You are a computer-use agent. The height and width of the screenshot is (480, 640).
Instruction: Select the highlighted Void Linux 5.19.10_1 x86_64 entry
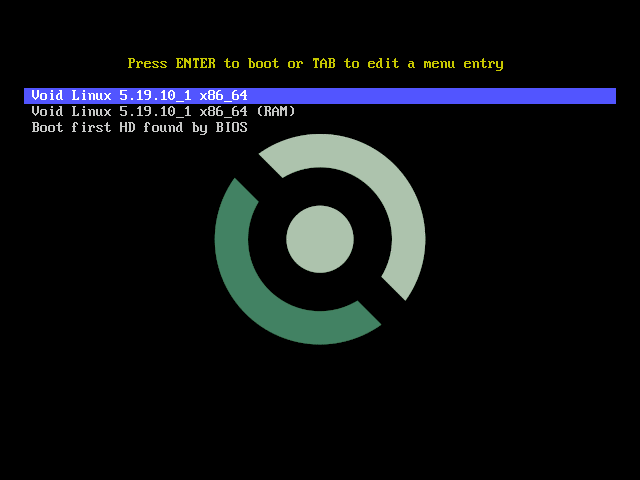140,96
